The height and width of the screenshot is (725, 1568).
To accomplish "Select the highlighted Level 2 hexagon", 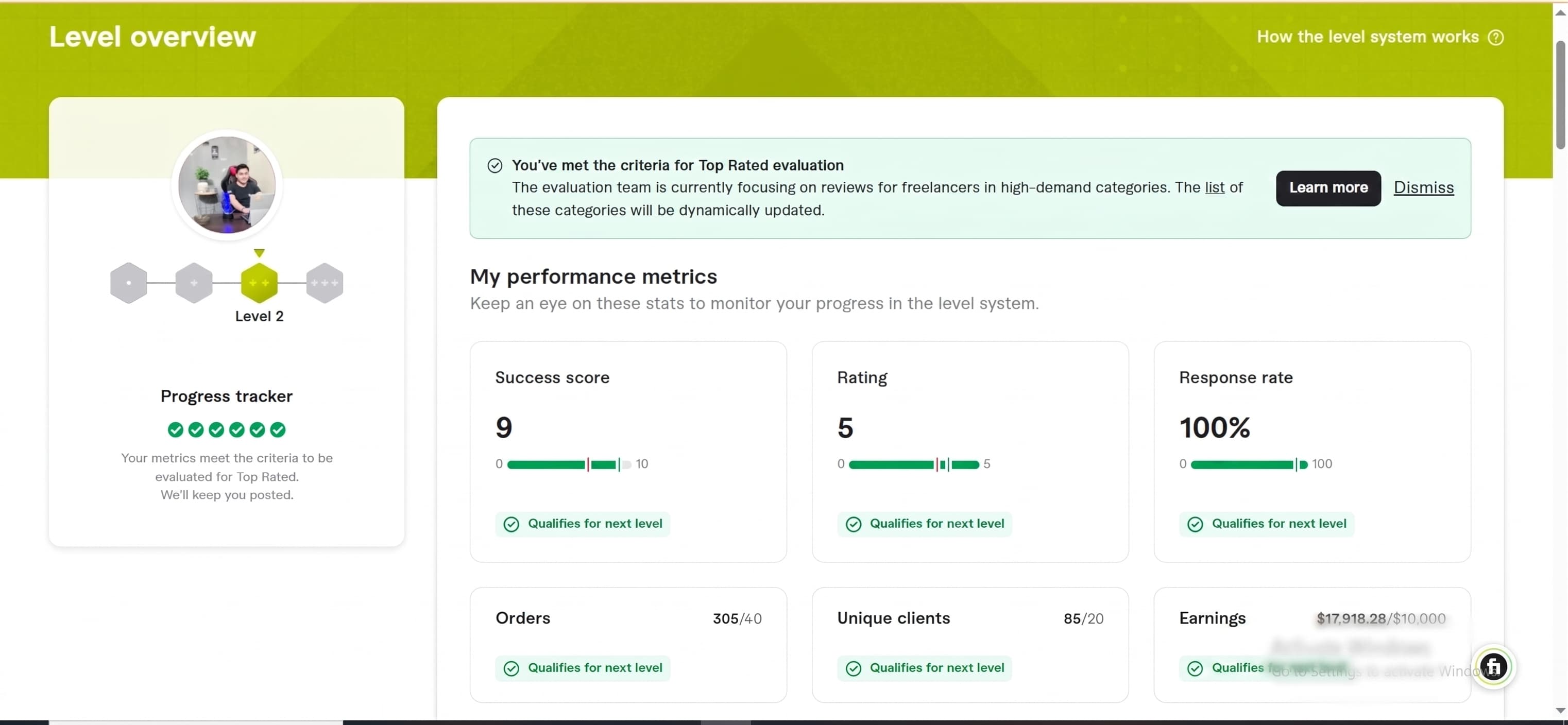I will (x=259, y=283).
